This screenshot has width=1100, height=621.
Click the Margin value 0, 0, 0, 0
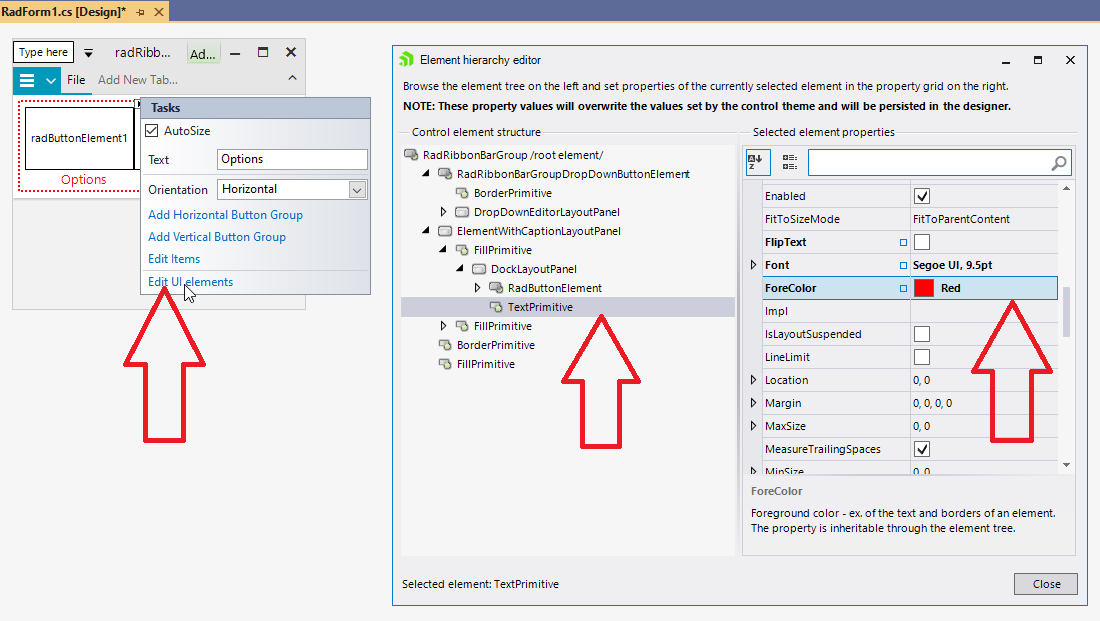coord(932,403)
